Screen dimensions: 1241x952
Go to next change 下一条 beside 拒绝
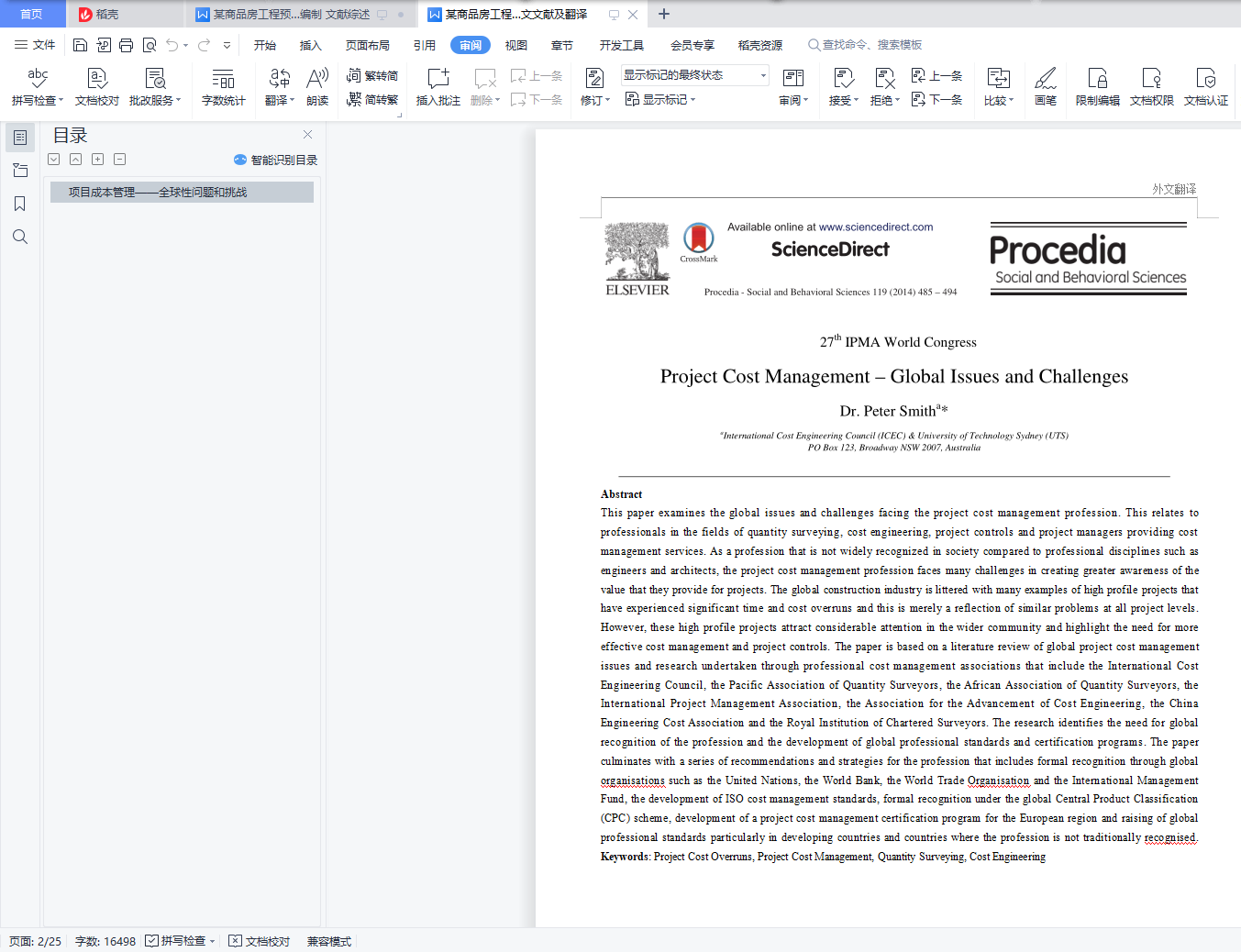click(x=936, y=99)
